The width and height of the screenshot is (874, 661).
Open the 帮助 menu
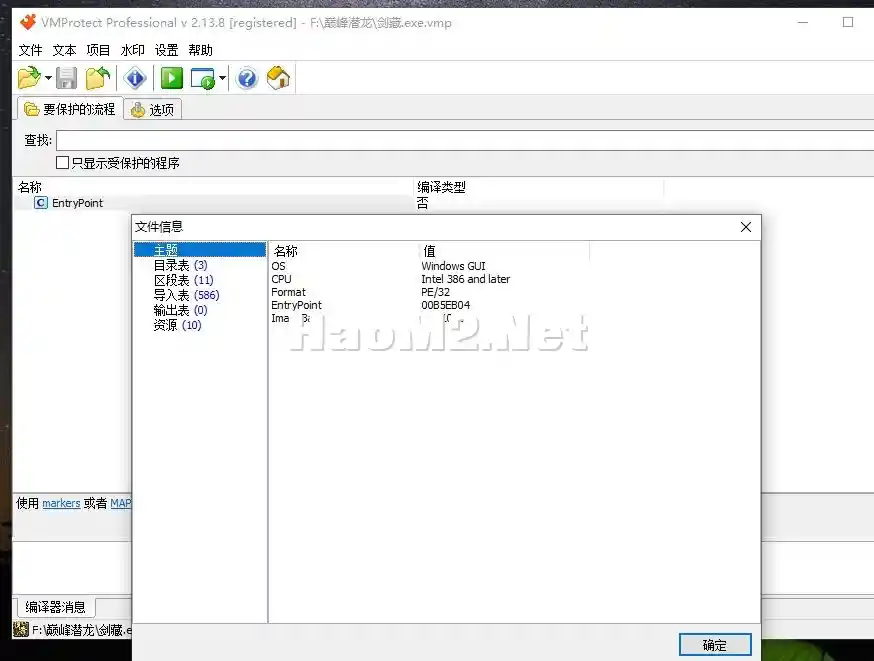pos(200,50)
